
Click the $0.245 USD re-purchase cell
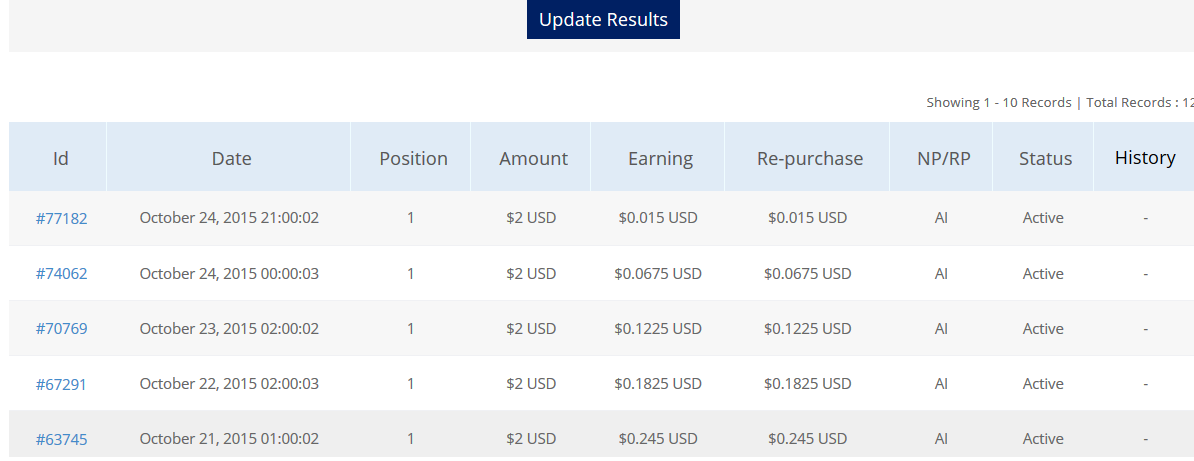pyautogui.click(x=807, y=439)
